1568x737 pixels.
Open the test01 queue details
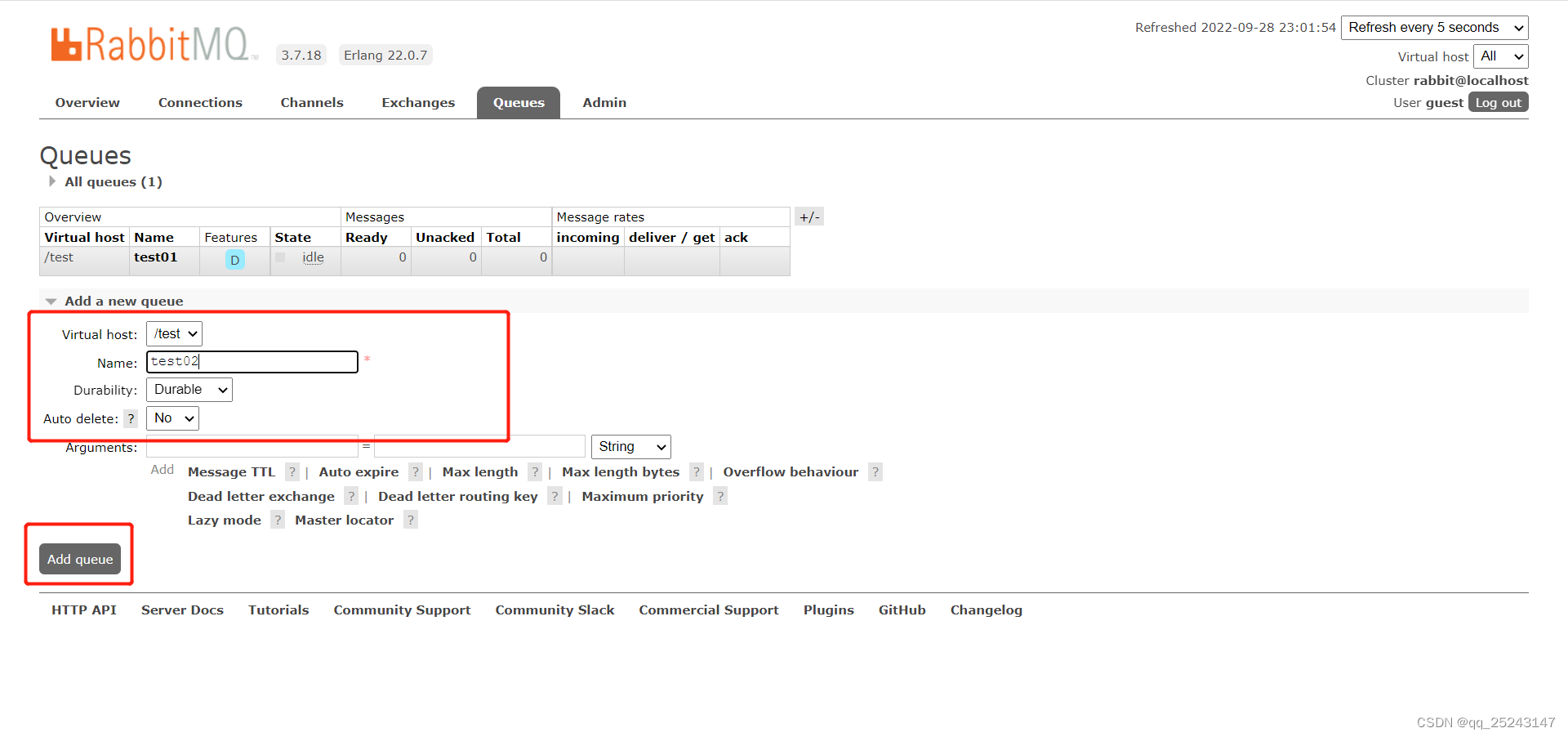tap(155, 257)
